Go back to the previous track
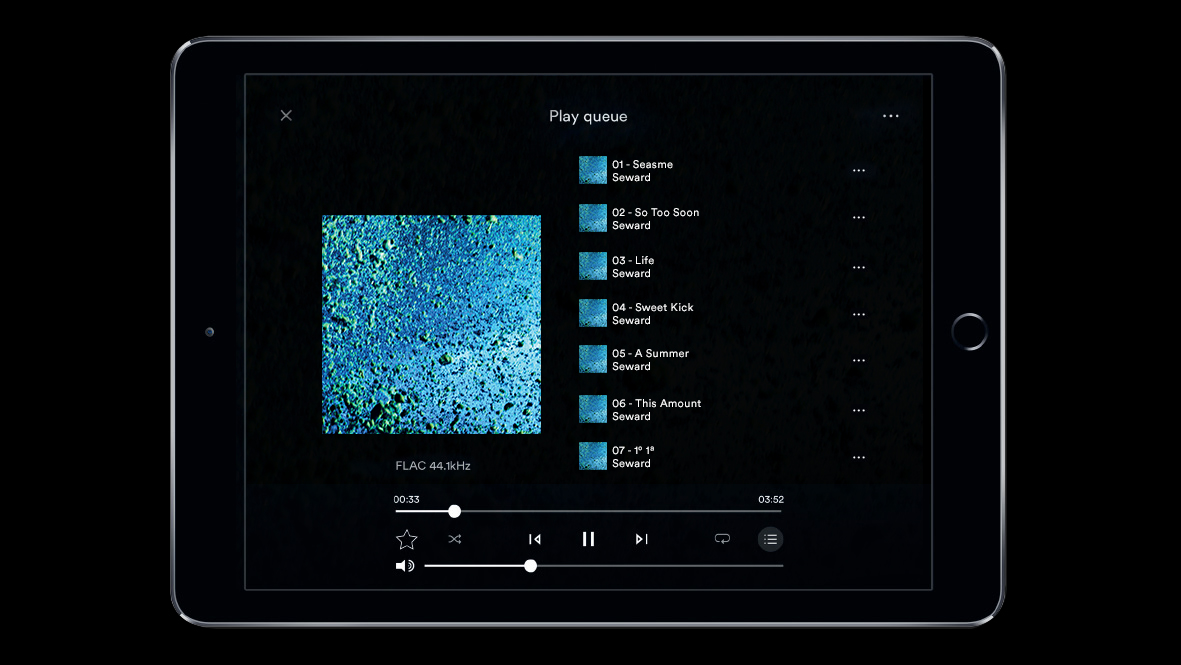 click(x=535, y=539)
